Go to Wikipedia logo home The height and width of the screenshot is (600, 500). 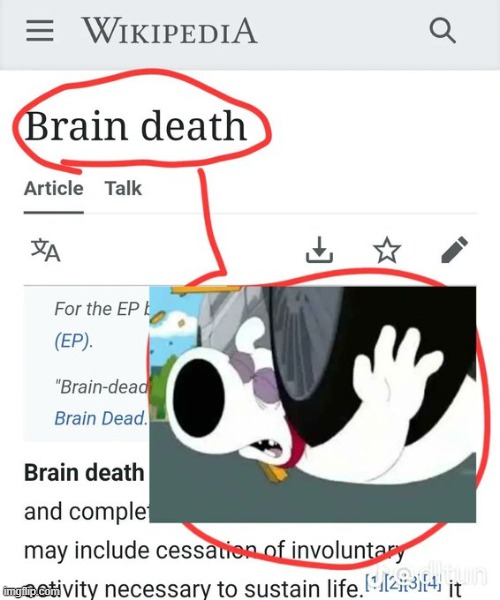coord(169,31)
